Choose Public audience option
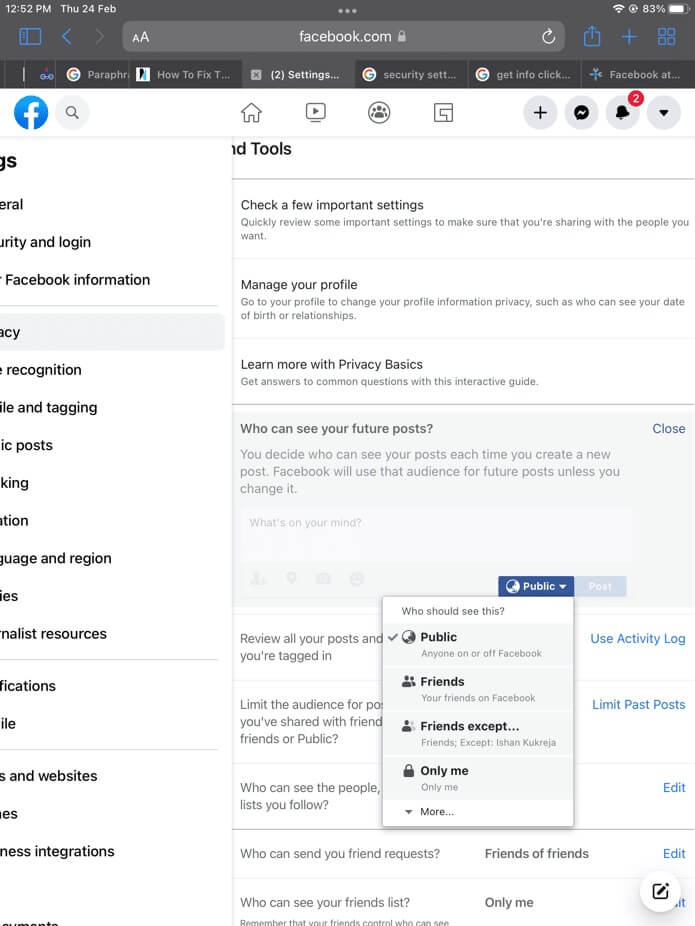This screenshot has height=926, width=695. point(478,644)
